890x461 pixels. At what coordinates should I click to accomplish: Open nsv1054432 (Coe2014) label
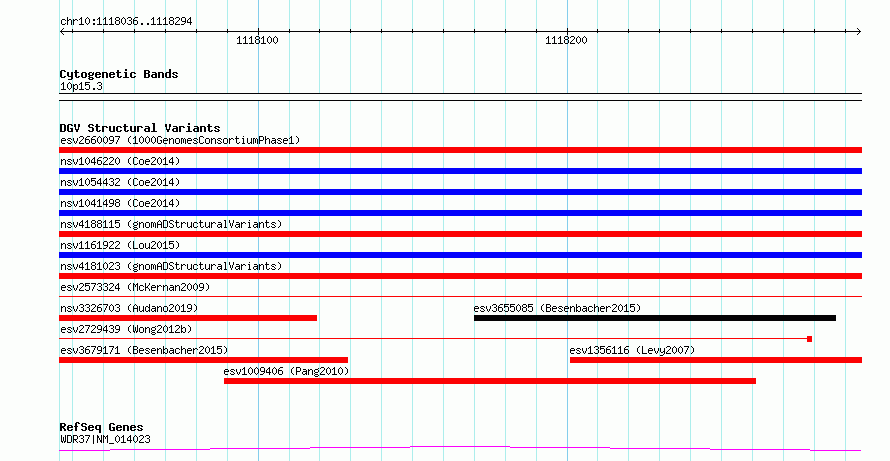point(120,182)
